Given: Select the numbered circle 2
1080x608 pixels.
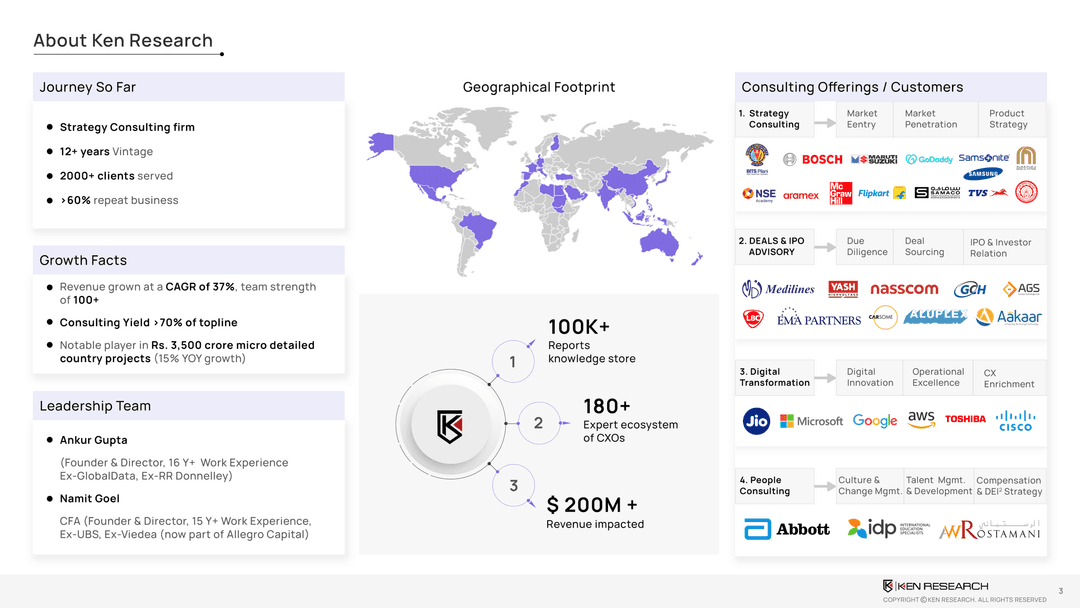Looking at the screenshot, I should point(538,423).
